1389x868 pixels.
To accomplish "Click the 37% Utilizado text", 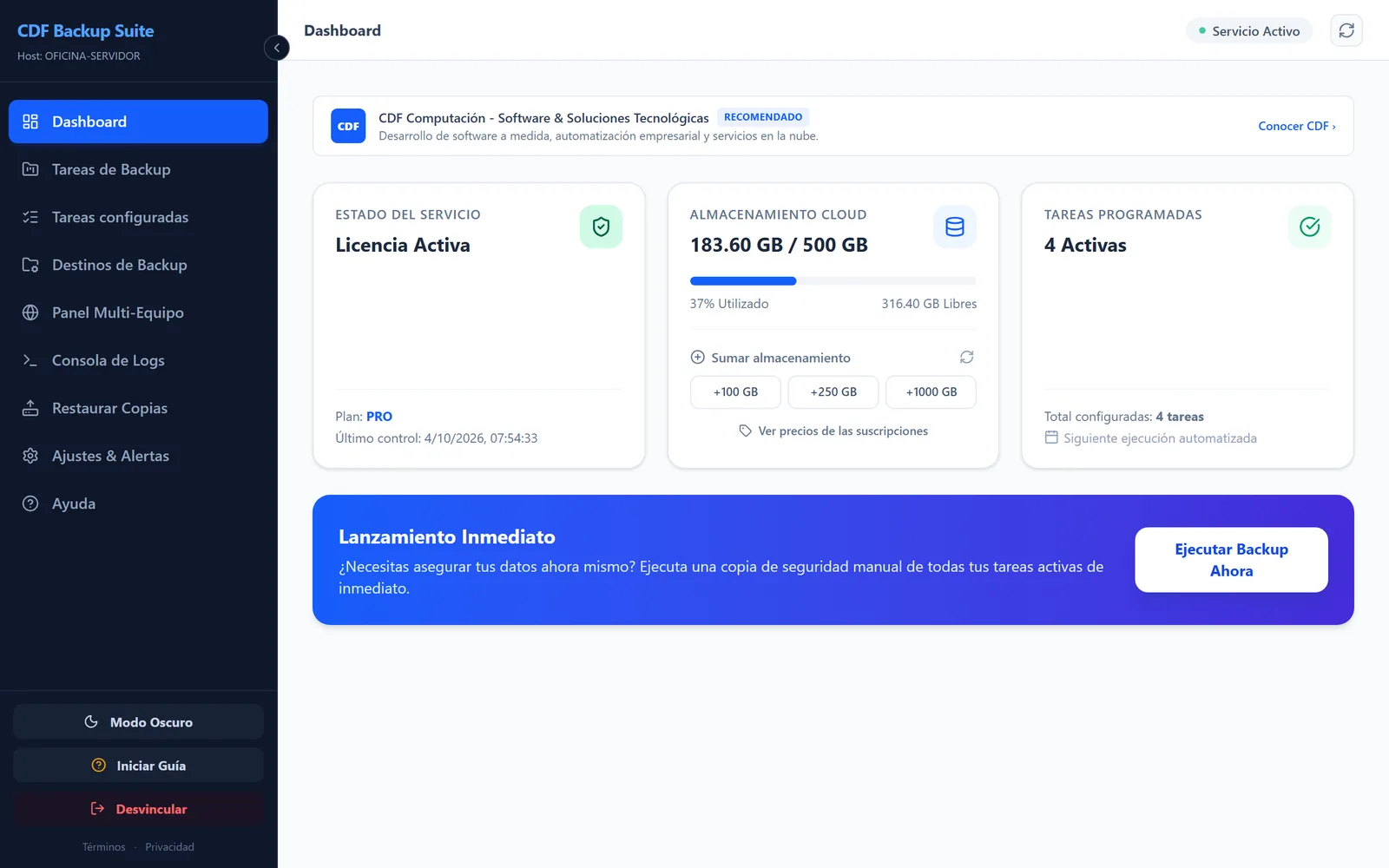I will [729, 304].
